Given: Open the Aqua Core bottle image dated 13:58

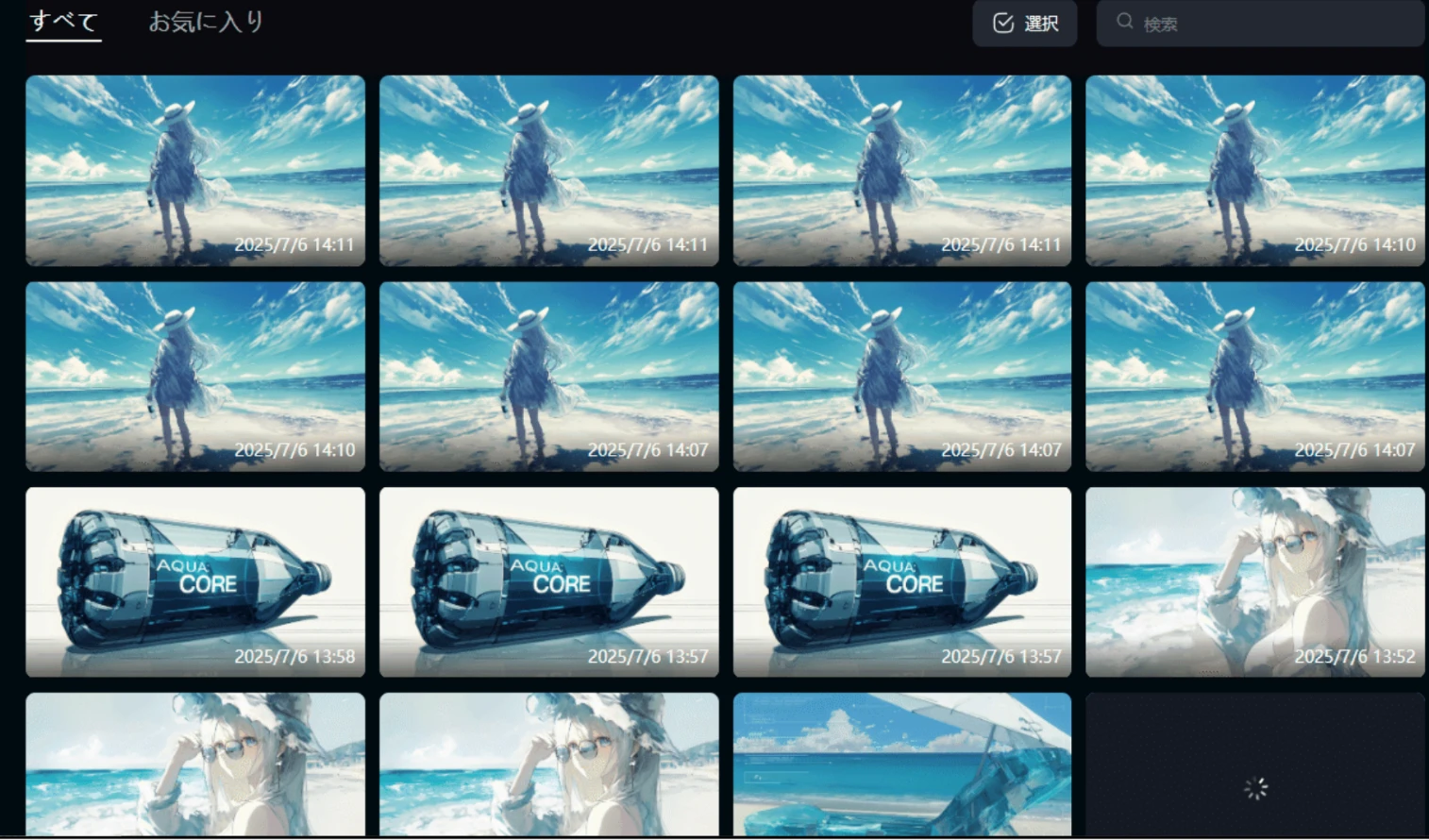Looking at the screenshot, I should click(x=195, y=582).
